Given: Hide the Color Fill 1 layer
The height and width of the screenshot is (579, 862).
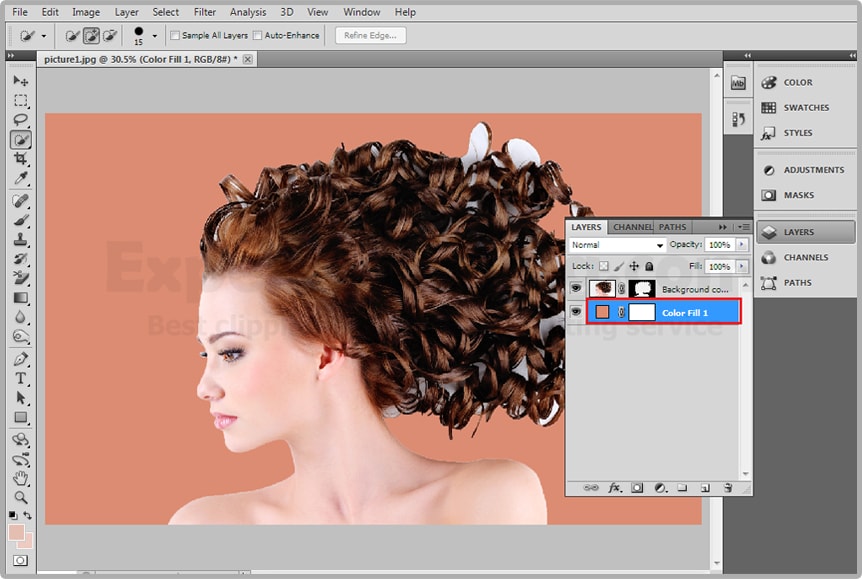Looking at the screenshot, I should [575, 313].
